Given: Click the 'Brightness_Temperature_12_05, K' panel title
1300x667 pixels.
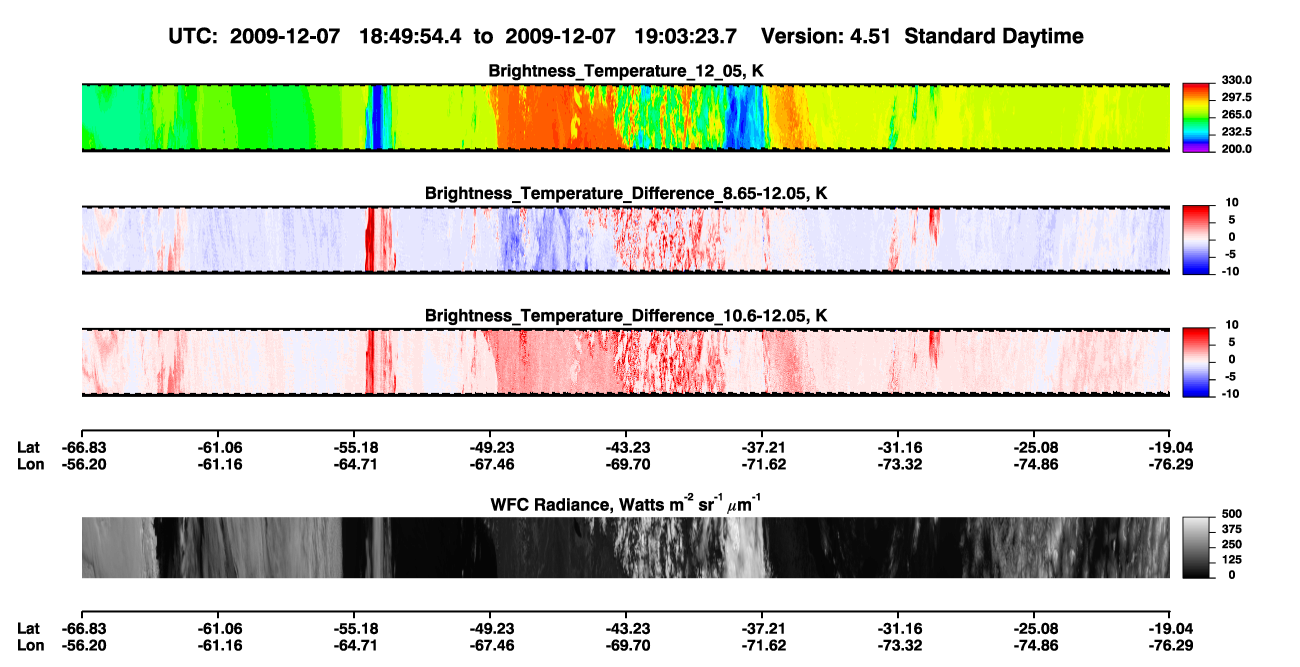Looking at the screenshot, I should [626, 71].
